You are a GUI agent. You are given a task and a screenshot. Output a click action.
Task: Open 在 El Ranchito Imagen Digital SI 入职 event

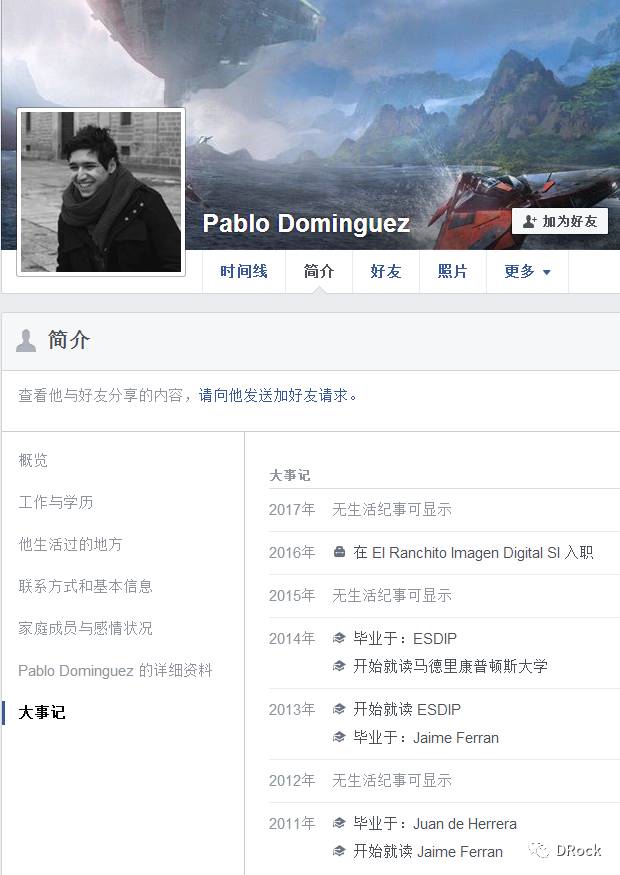pos(473,552)
